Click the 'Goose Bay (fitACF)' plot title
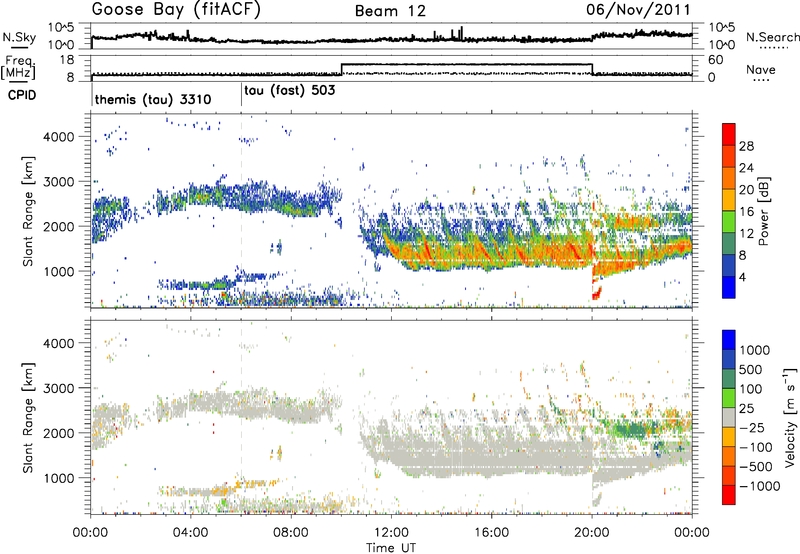Screen dimensions: 800x554 [176, 10]
